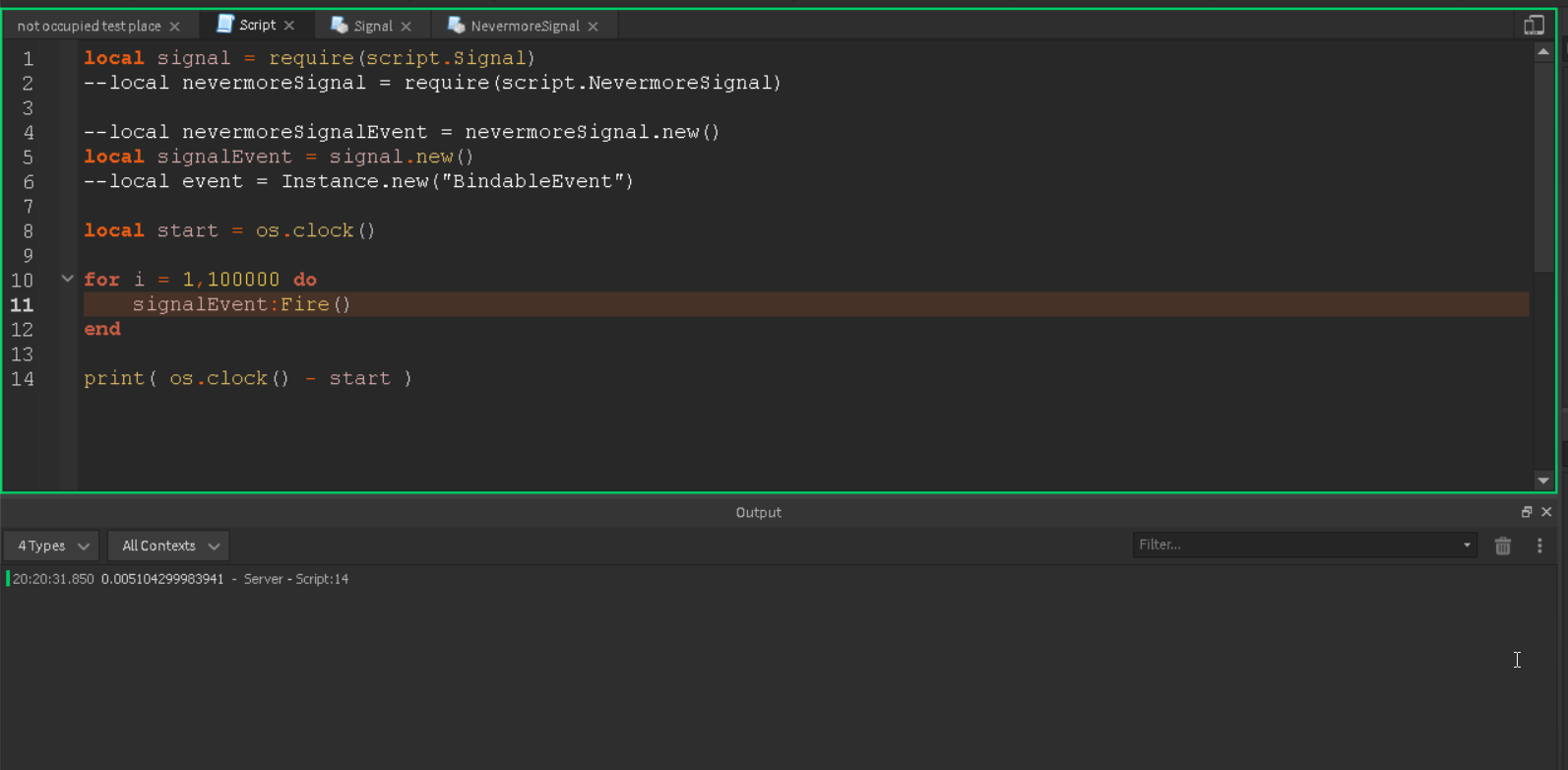
Task: Open the 4 Types message filter dropdown
Action: coord(53,545)
